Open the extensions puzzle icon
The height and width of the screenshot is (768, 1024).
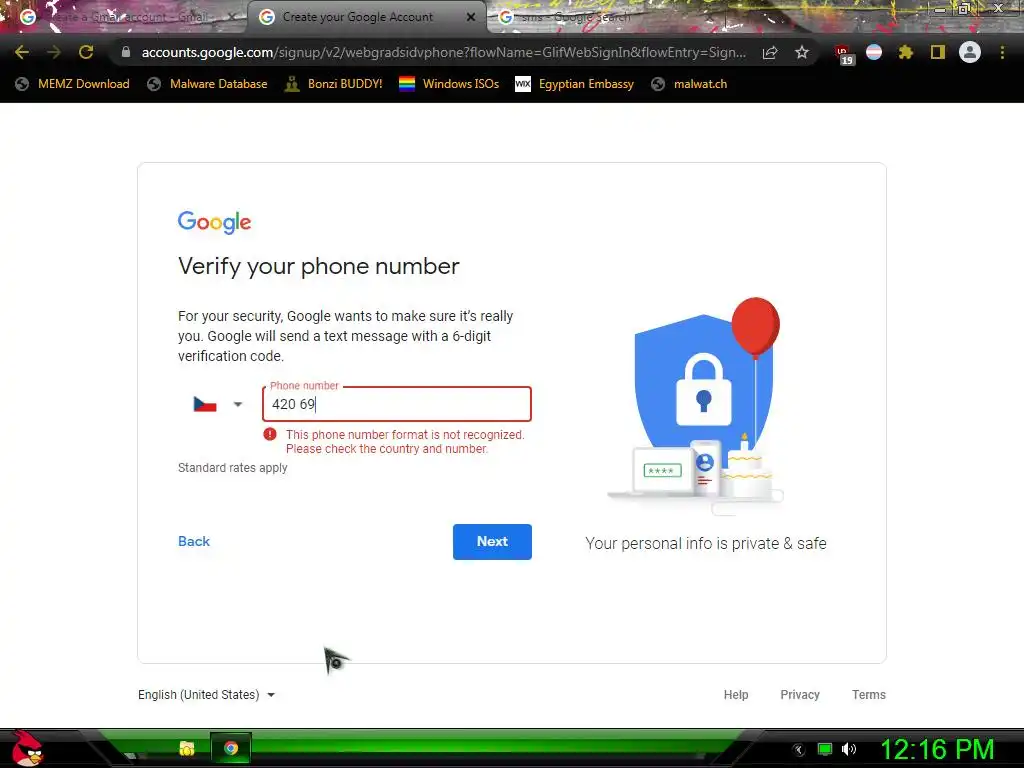(x=905, y=52)
